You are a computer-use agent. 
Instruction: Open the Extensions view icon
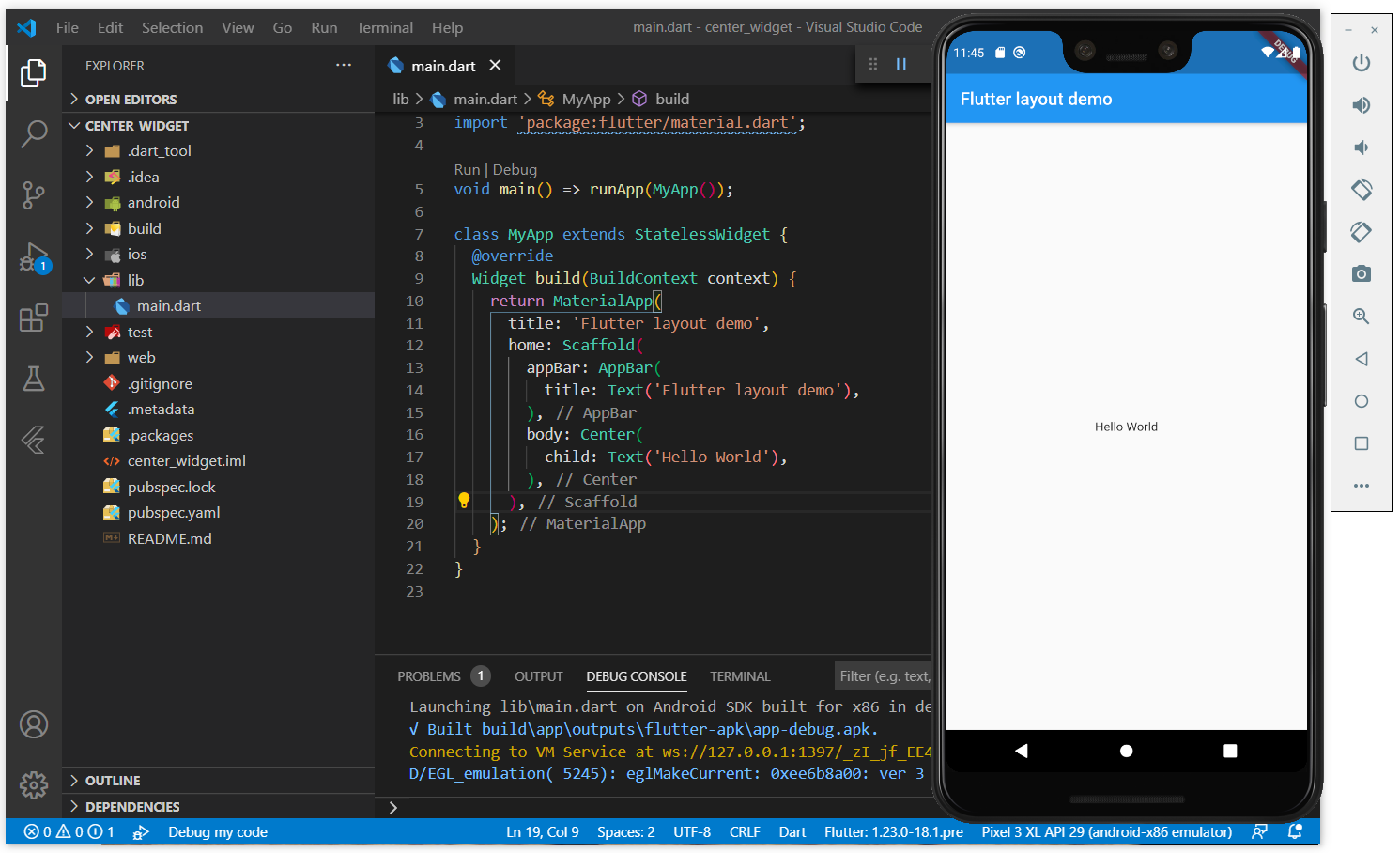point(34,318)
